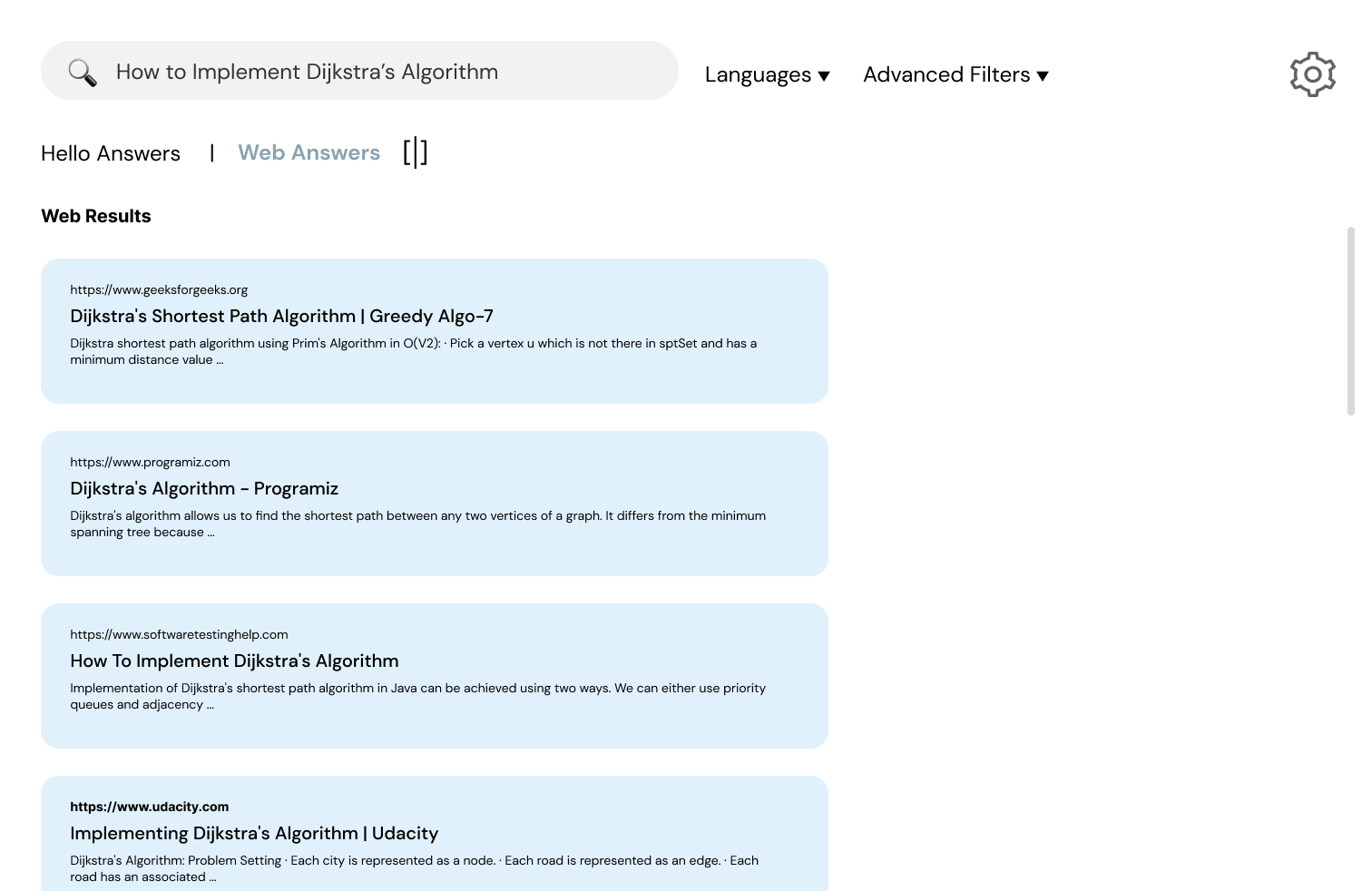Open Dijkstra's Shortest Path Algorithm Greedy Algo-7 result
The height and width of the screenshot is (891, 1372).
coord(282,316)
